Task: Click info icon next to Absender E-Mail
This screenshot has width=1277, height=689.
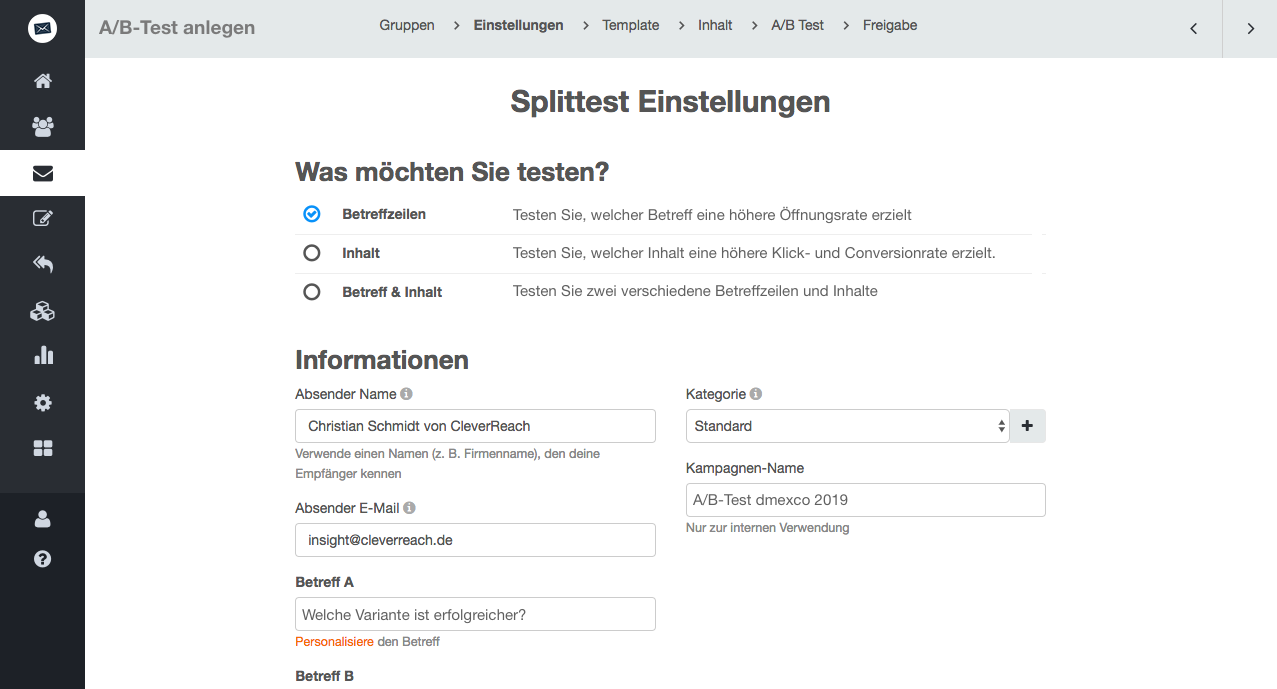Action: click(x=410, y=508)
